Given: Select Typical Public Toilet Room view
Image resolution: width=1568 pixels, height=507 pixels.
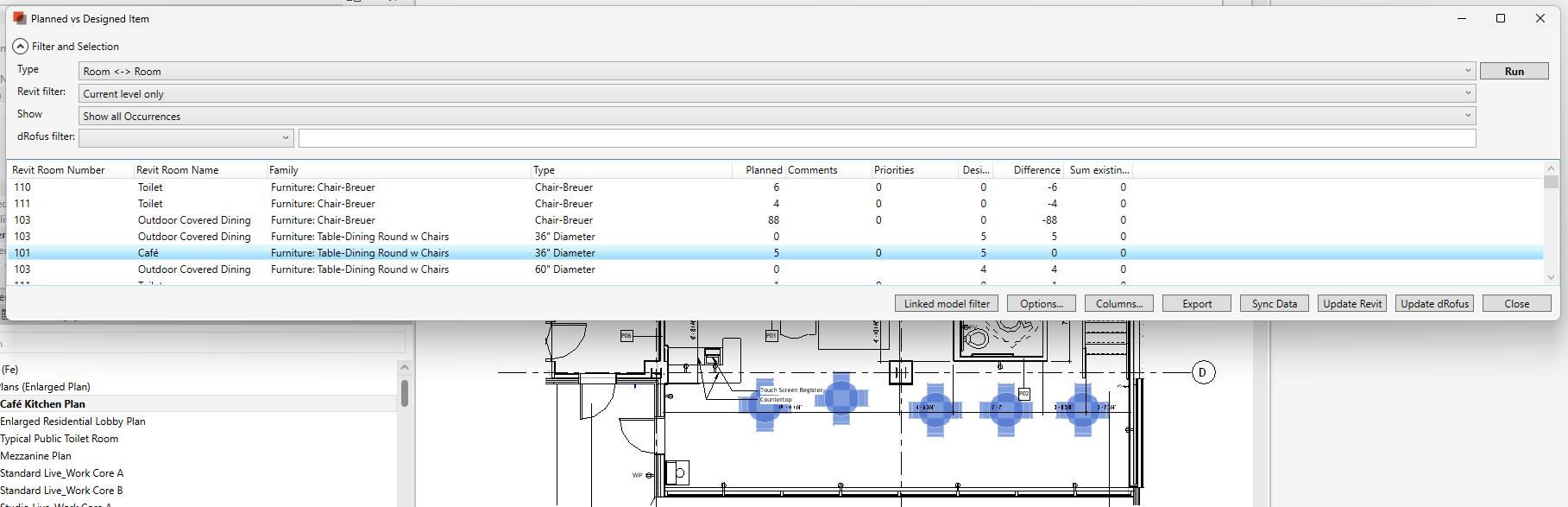Looking at the screenshot, I should (x=60, y=439).
